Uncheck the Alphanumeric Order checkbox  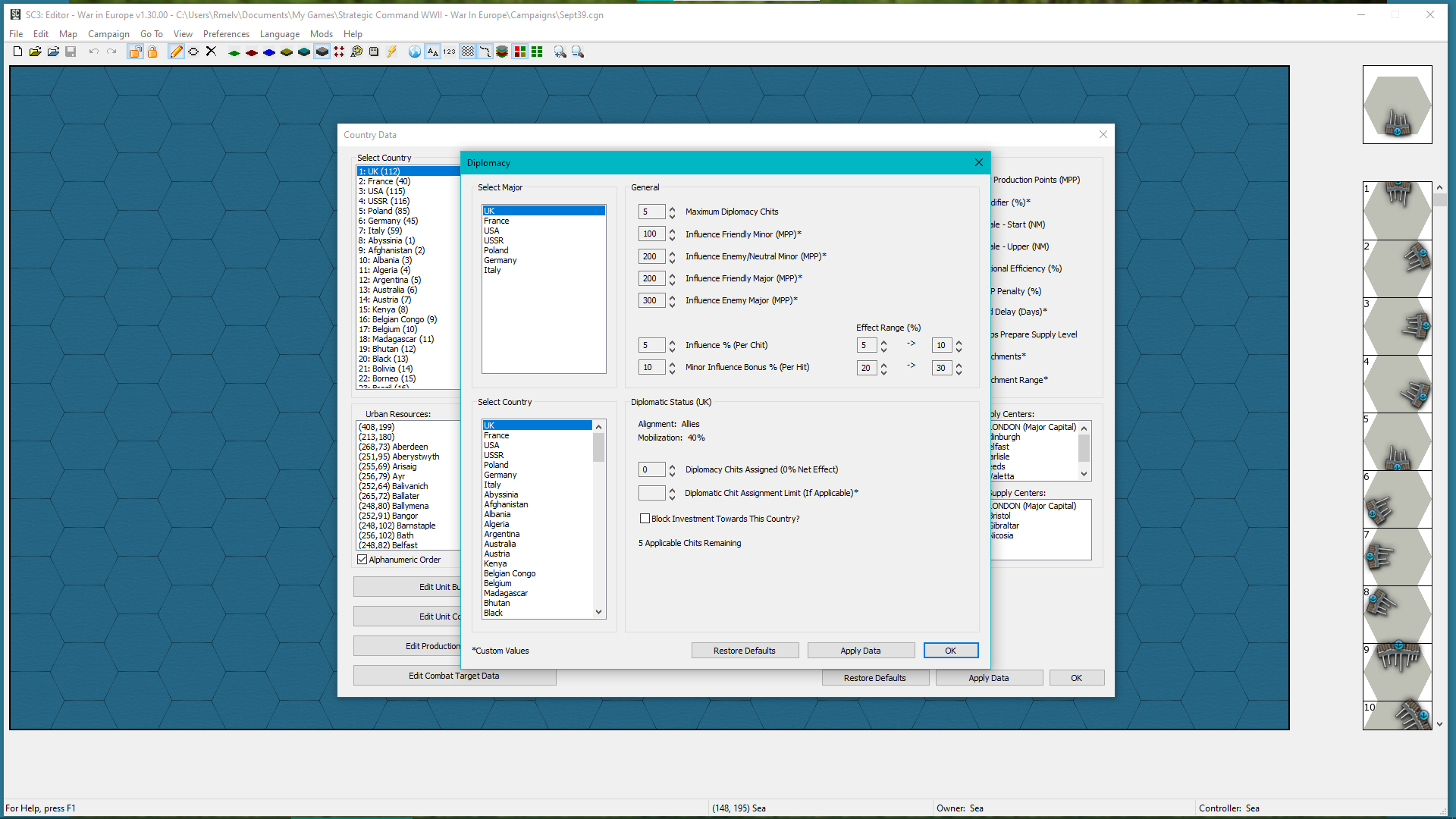coord(362,560)
